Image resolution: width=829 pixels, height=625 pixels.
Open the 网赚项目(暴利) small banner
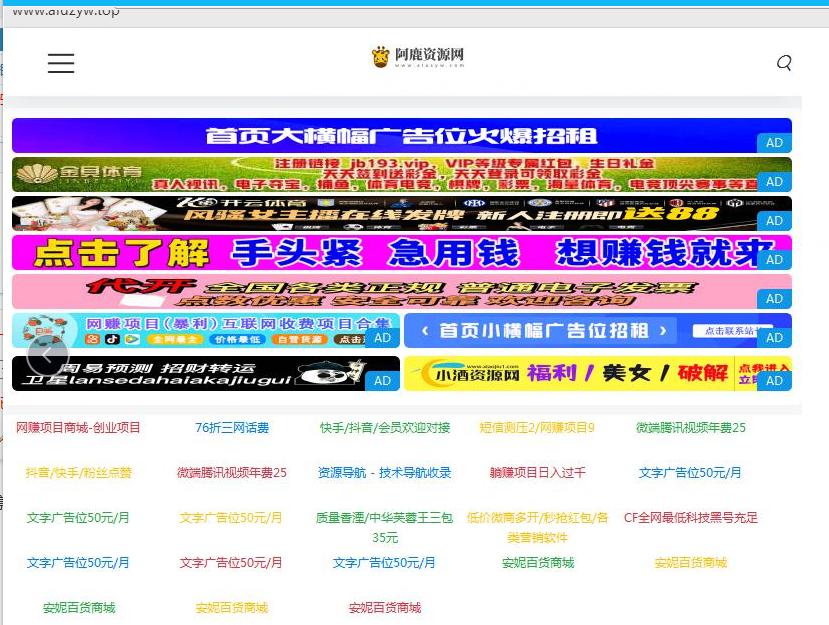pyautogui.click(x=206, y=330)
